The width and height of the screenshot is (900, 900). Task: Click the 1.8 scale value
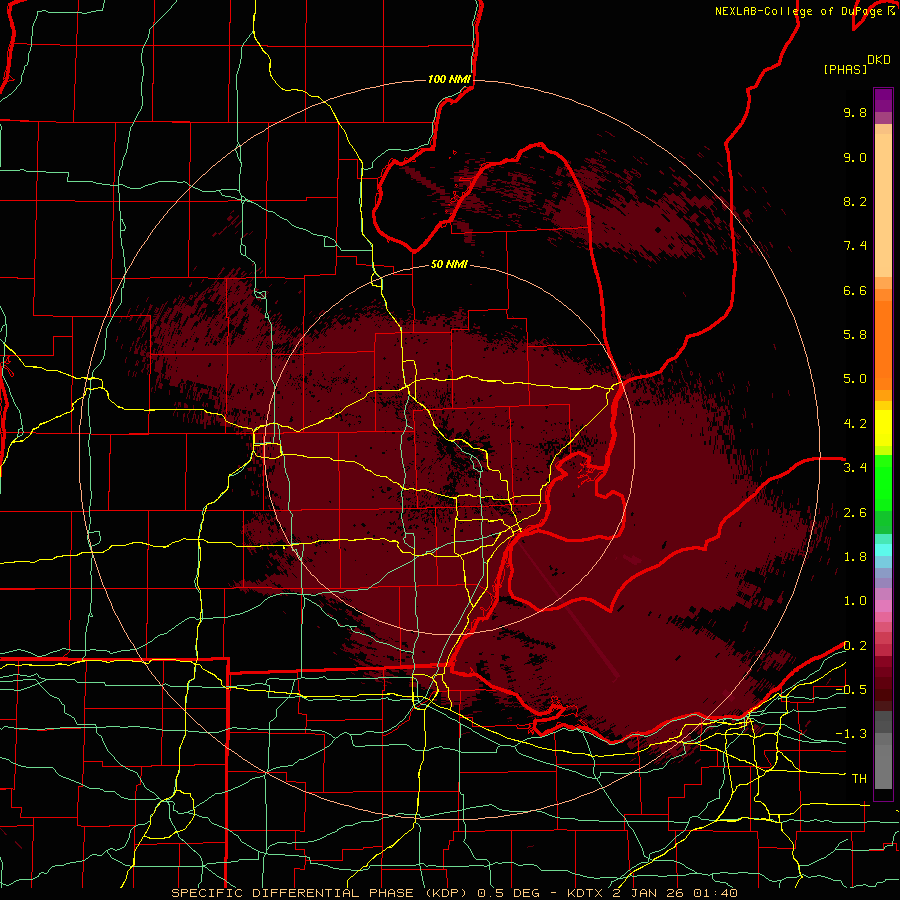(x=855, y=557)
